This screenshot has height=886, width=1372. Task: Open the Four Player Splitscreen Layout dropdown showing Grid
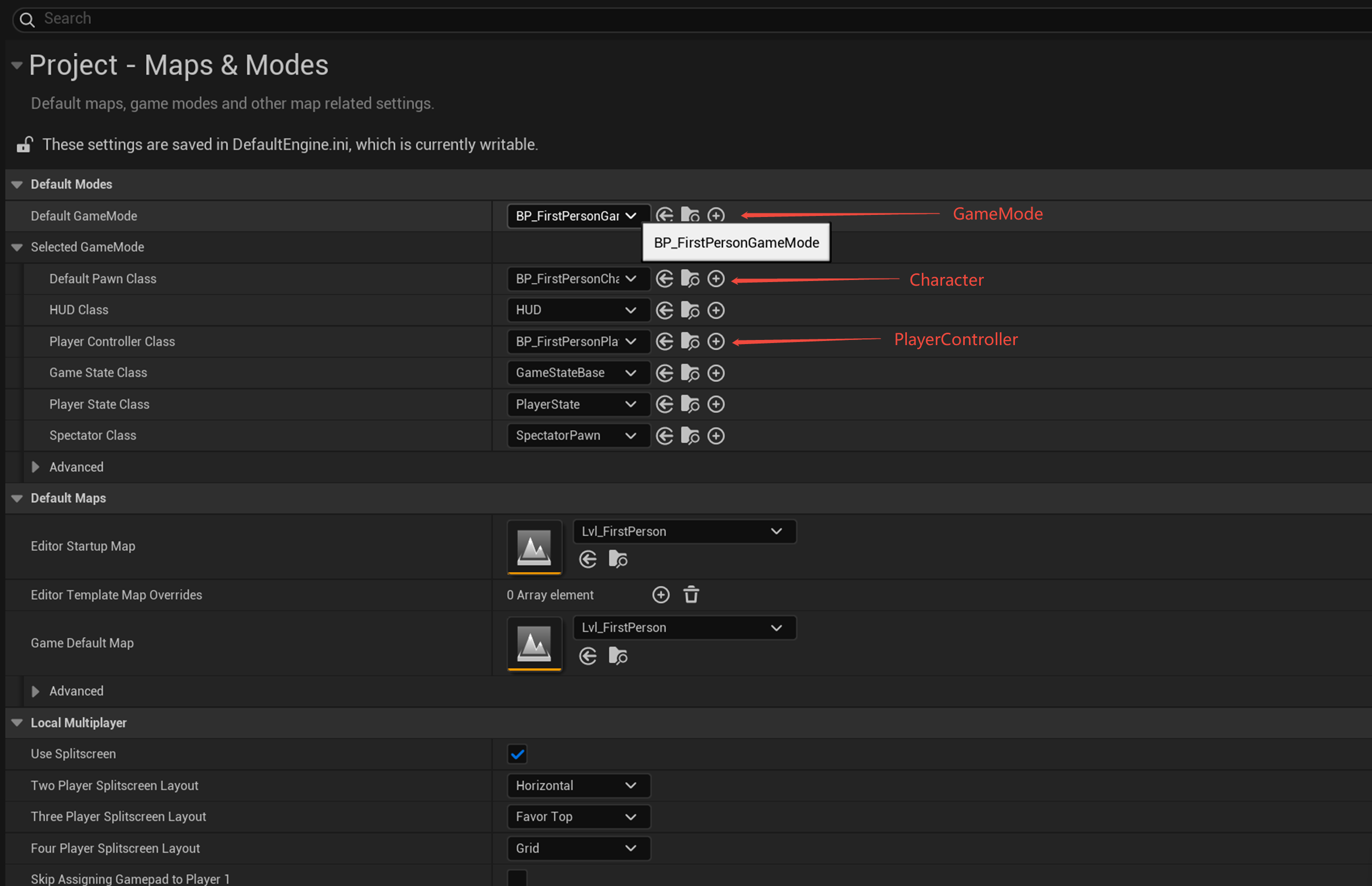pyautogui.click(x=578, y=849)
